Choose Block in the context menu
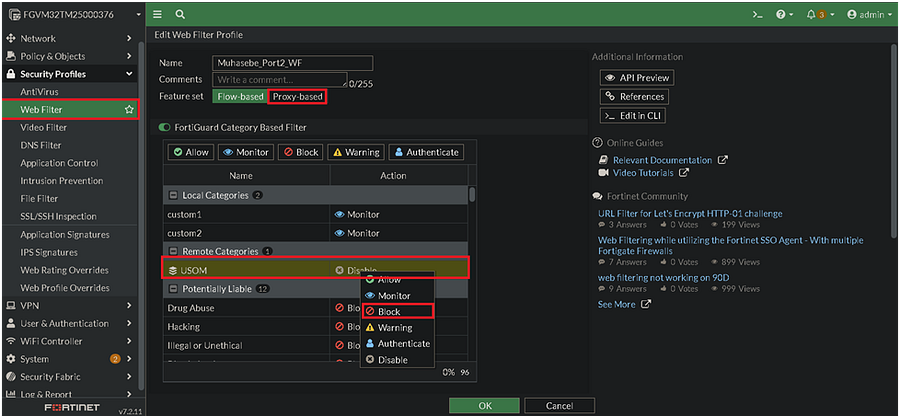The height and width of the screenshot is (418, 900). (397, 311)
